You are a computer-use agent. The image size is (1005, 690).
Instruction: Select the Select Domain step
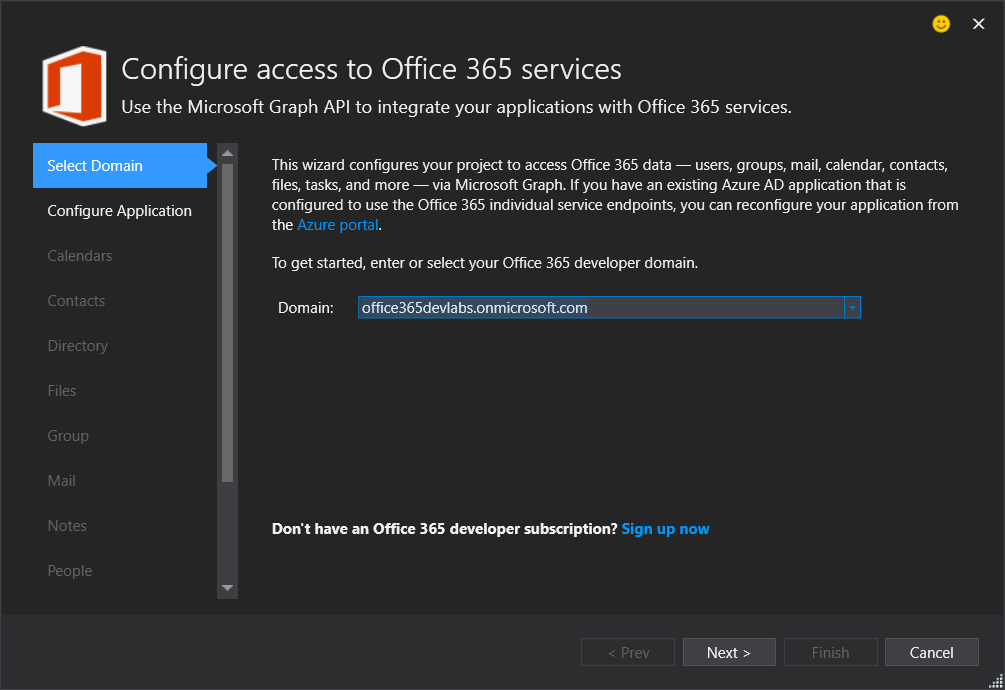point(120,166)
